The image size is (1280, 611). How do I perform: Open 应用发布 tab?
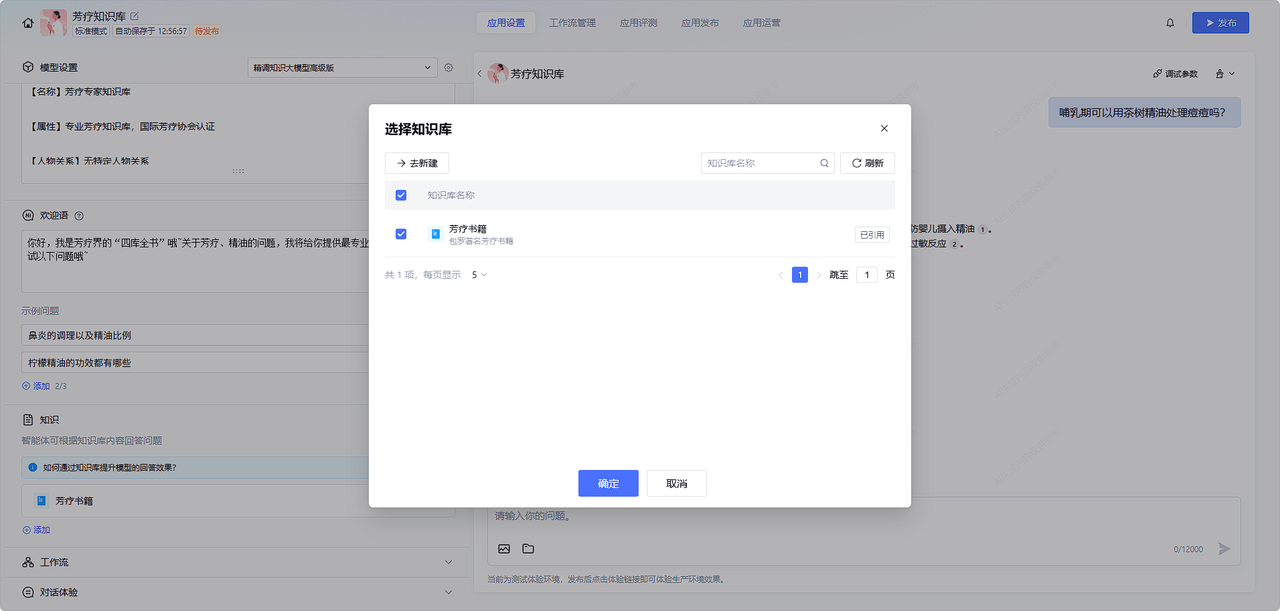click(x=700, y=23)
